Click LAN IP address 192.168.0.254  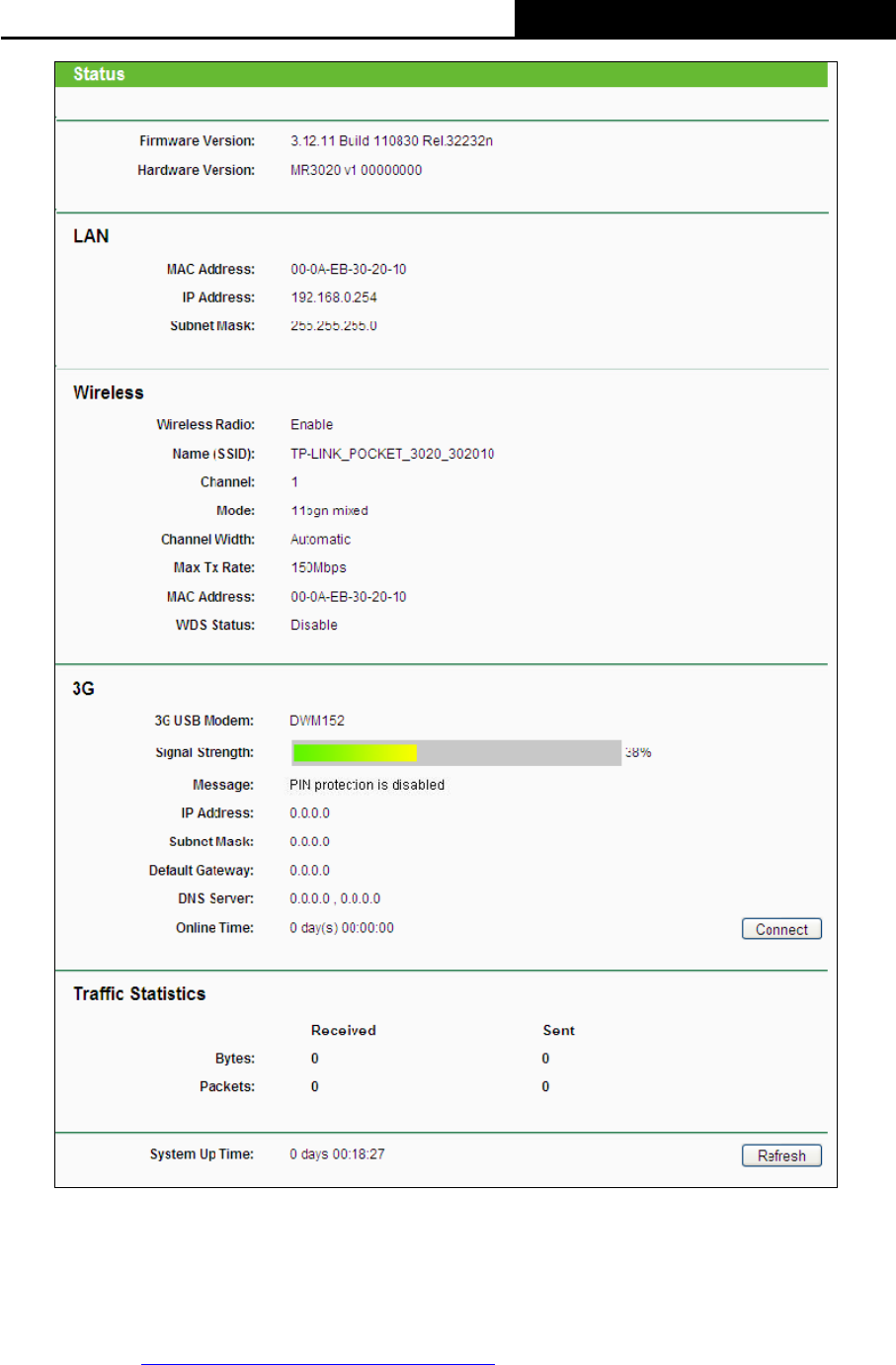(333, 298)
